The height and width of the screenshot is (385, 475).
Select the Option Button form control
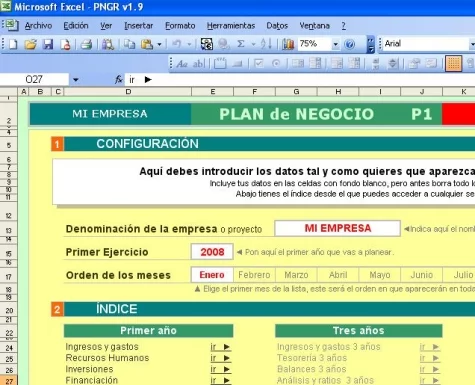click(x=276, y=63)
